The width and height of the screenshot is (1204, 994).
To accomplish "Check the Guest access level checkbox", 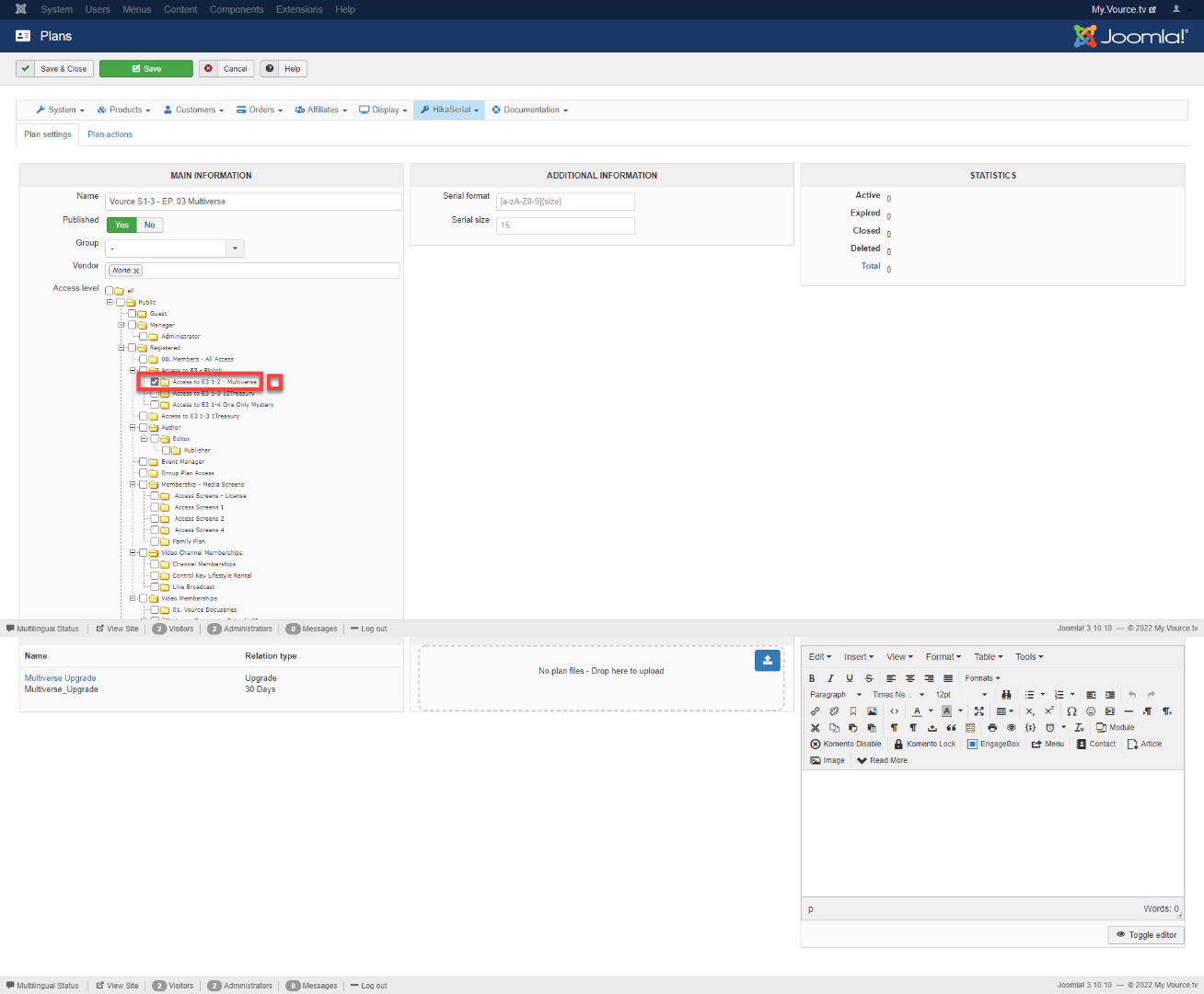I will tap(132, 314).
